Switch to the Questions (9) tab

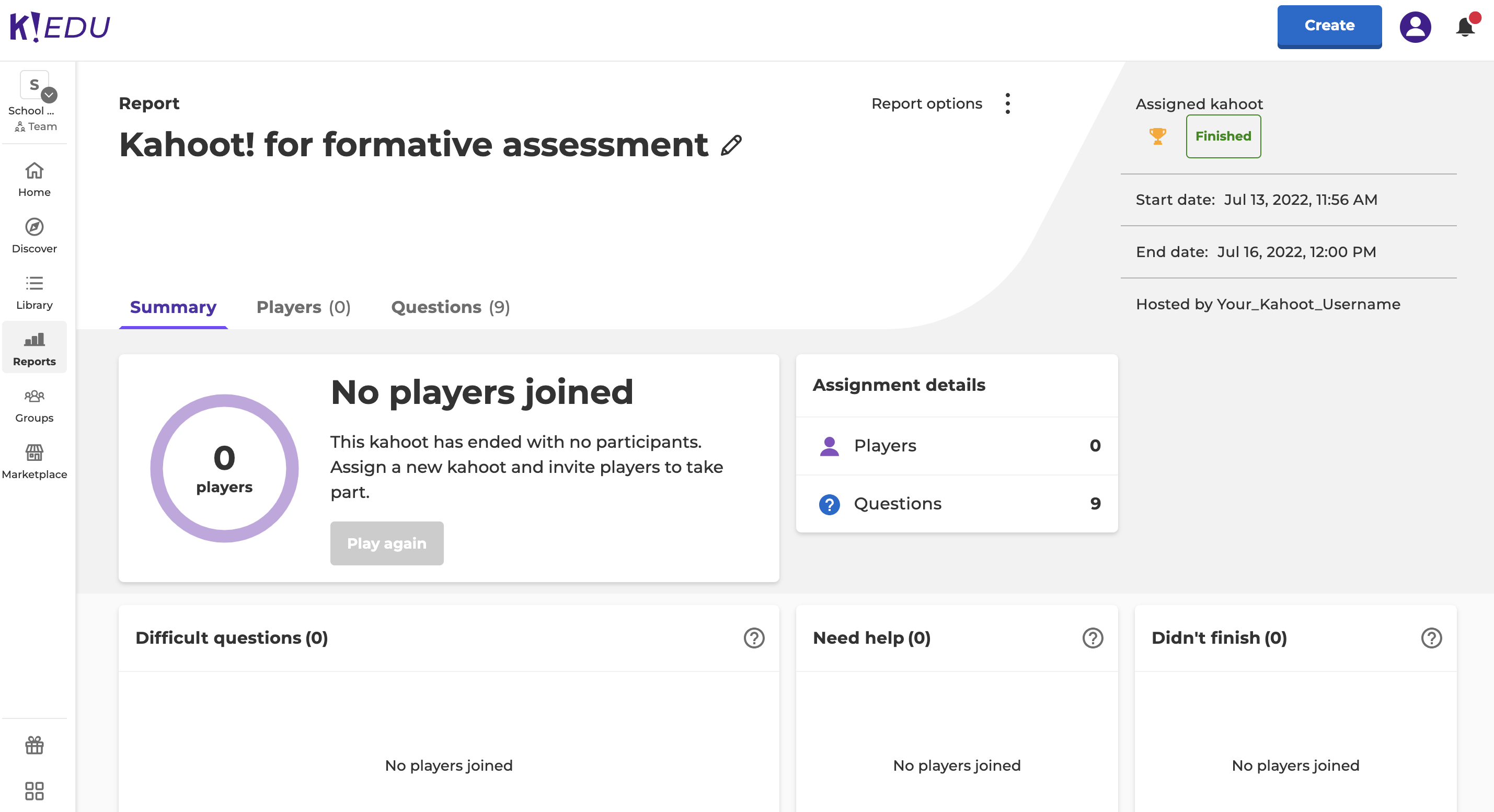pyautogui.click(x=451, y=307)
